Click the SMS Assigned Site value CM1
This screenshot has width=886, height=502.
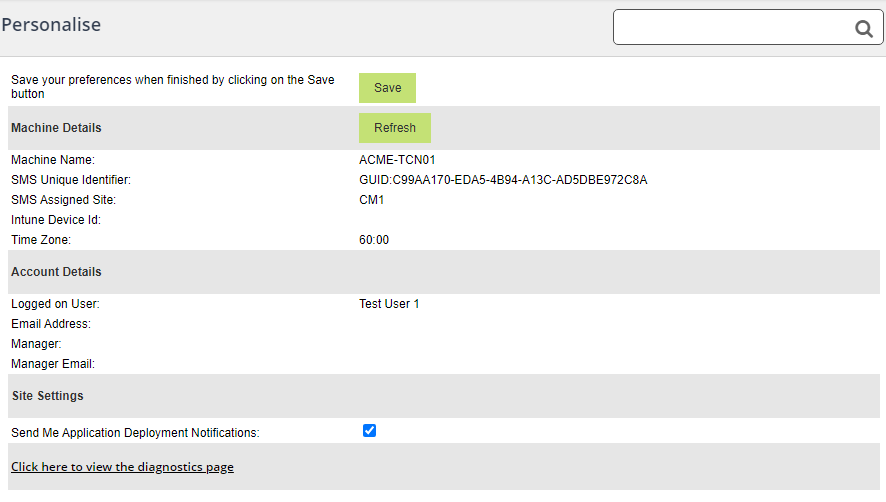coord(372,200)
